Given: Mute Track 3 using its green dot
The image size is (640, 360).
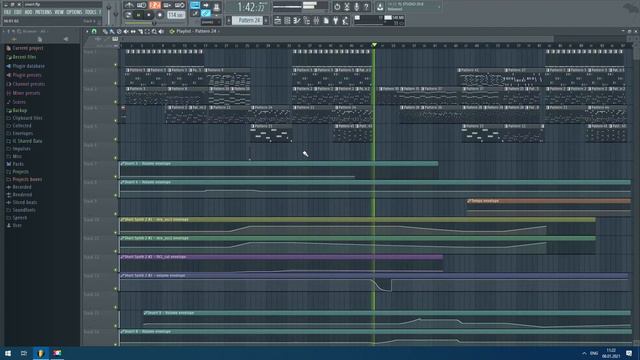Looking at the screenshot, I should point(116,102).
